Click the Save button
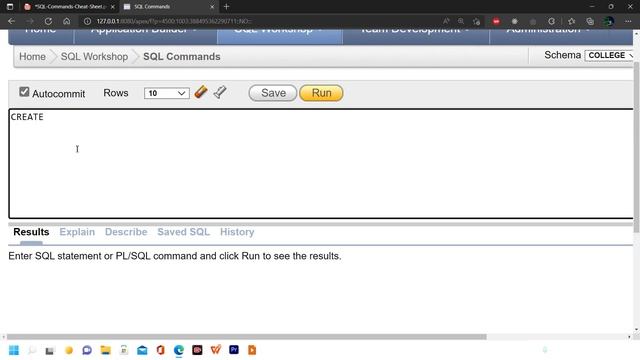This screenshot has width=640, height=360. click(x=273, y=93)
